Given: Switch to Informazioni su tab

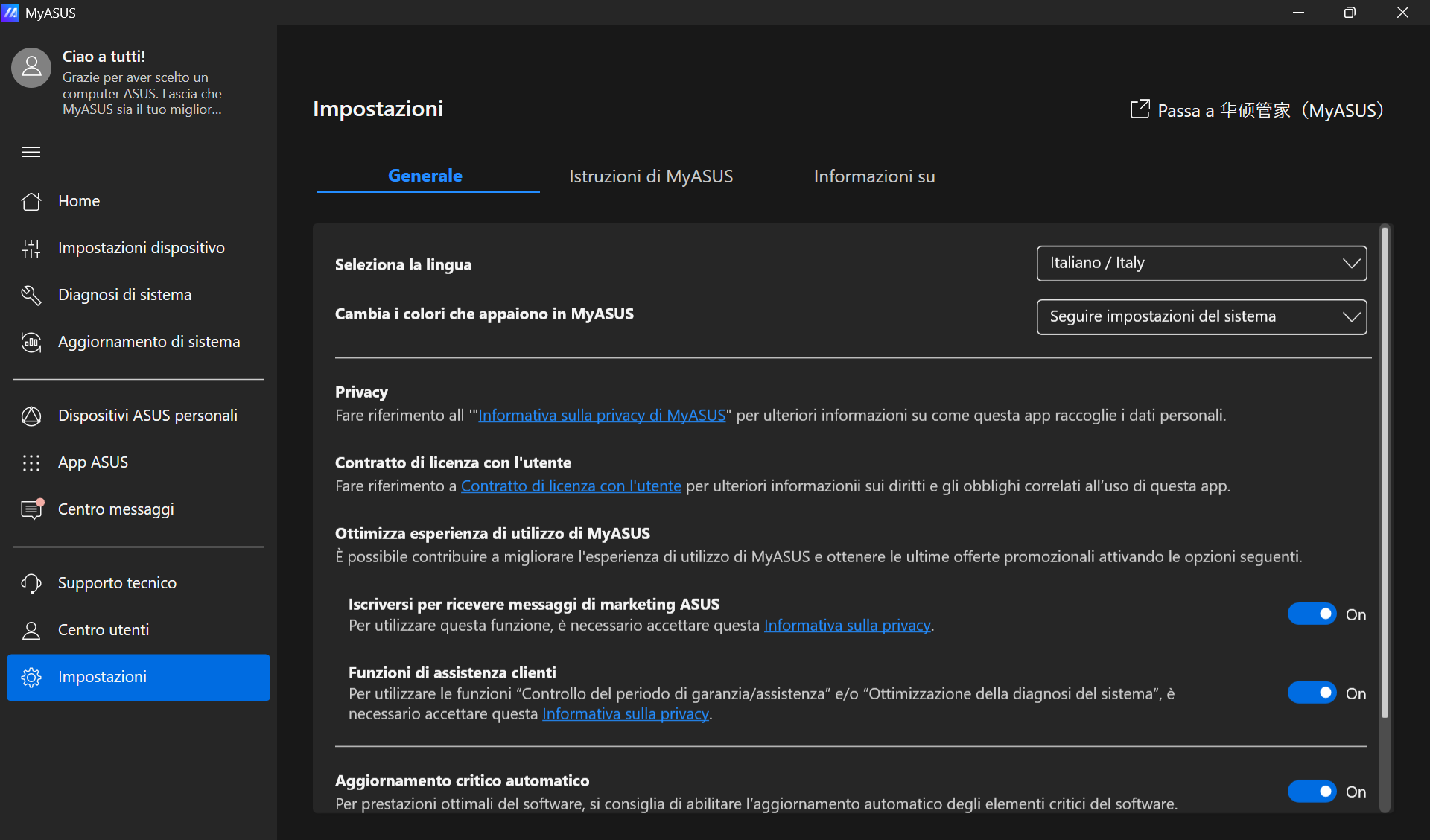Looking at the screenshot, I should [874, 176].
